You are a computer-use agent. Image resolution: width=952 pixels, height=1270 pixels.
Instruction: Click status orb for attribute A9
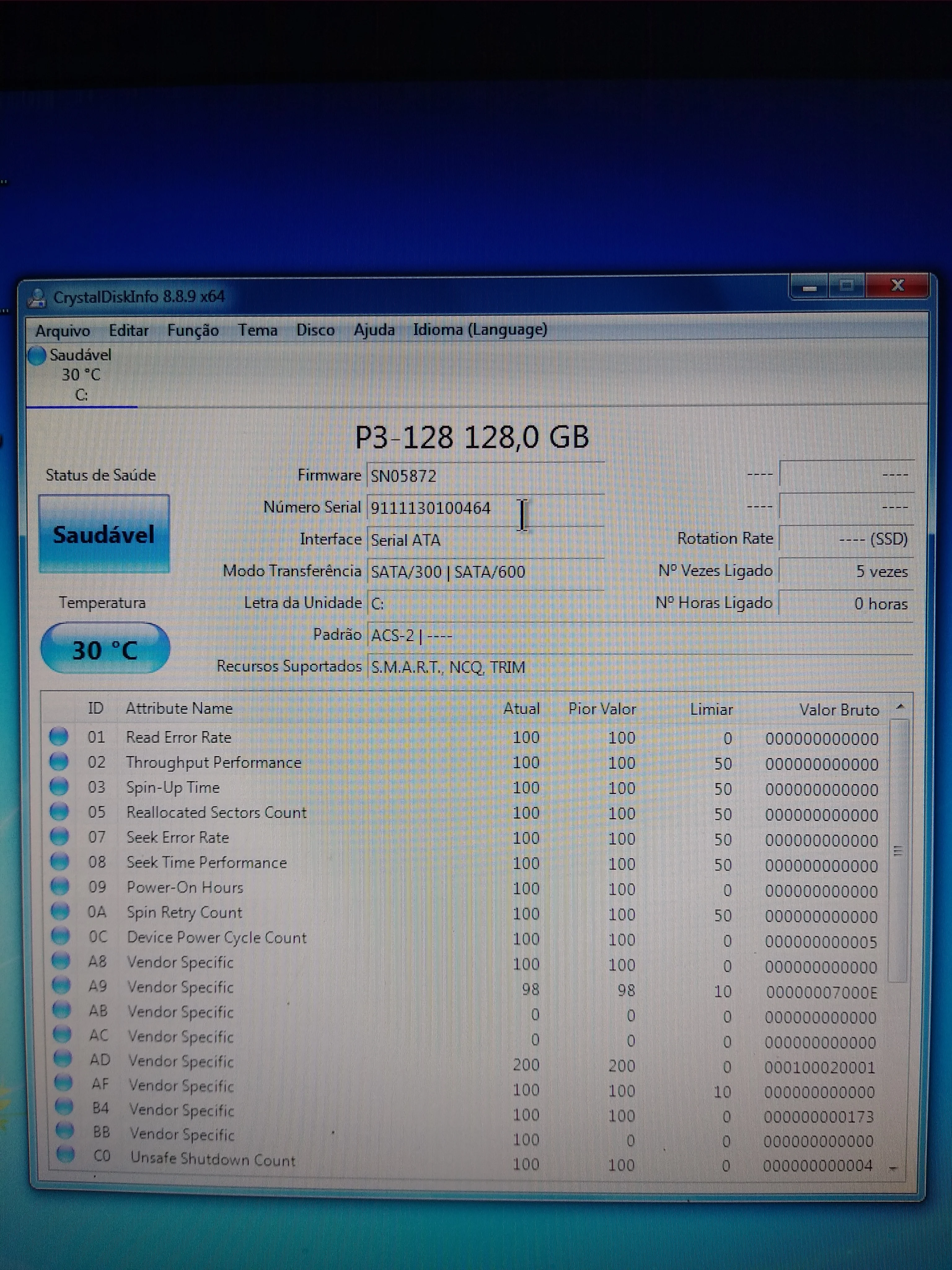61,985
